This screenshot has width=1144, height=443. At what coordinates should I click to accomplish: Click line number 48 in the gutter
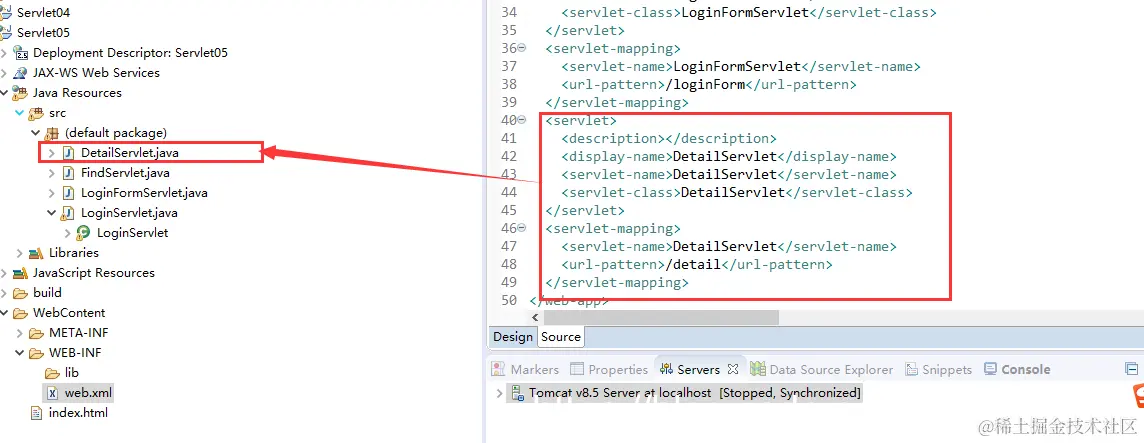coord(509,264)
